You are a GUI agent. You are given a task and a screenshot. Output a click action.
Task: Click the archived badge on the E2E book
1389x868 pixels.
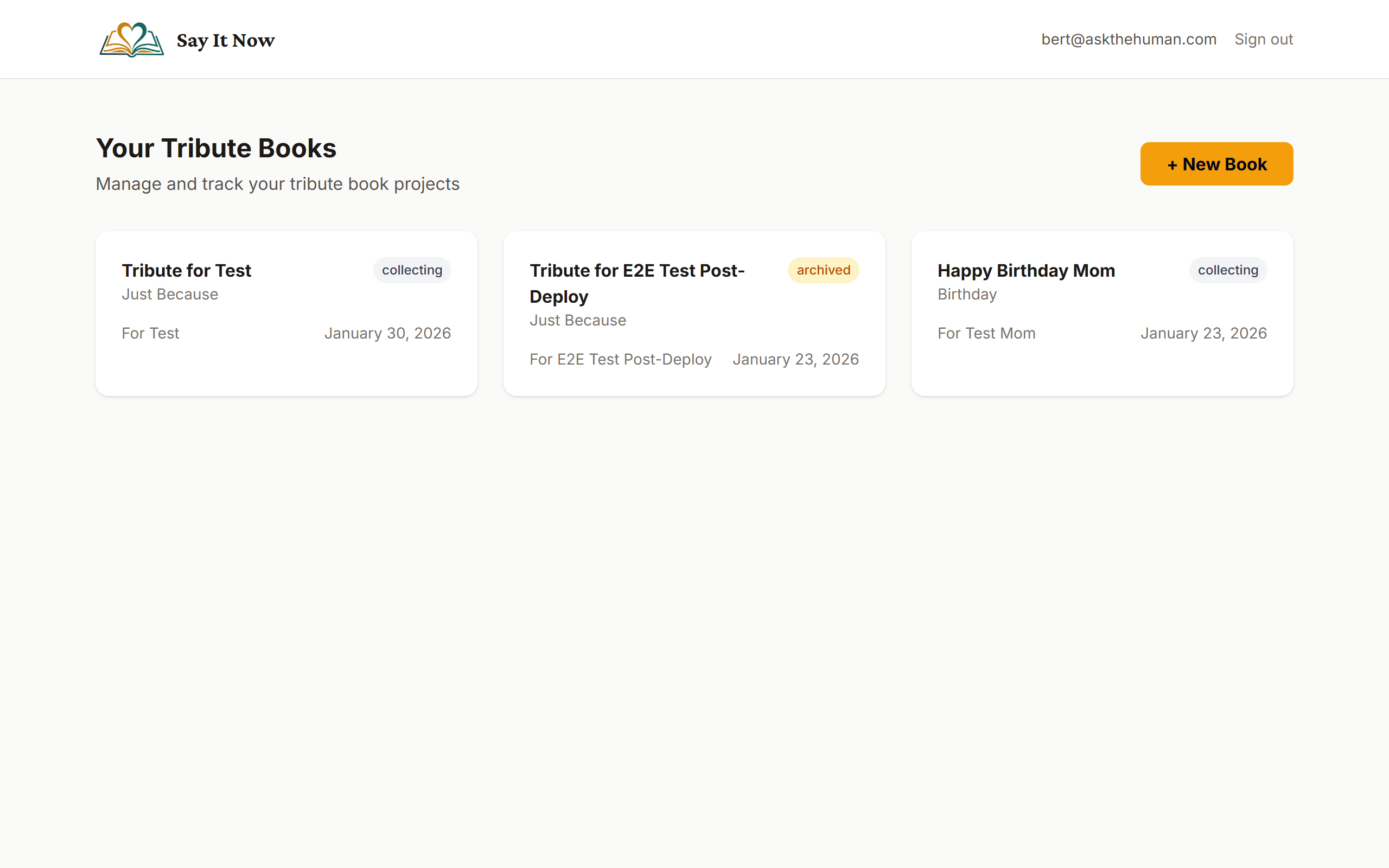(x=823, y=270)
